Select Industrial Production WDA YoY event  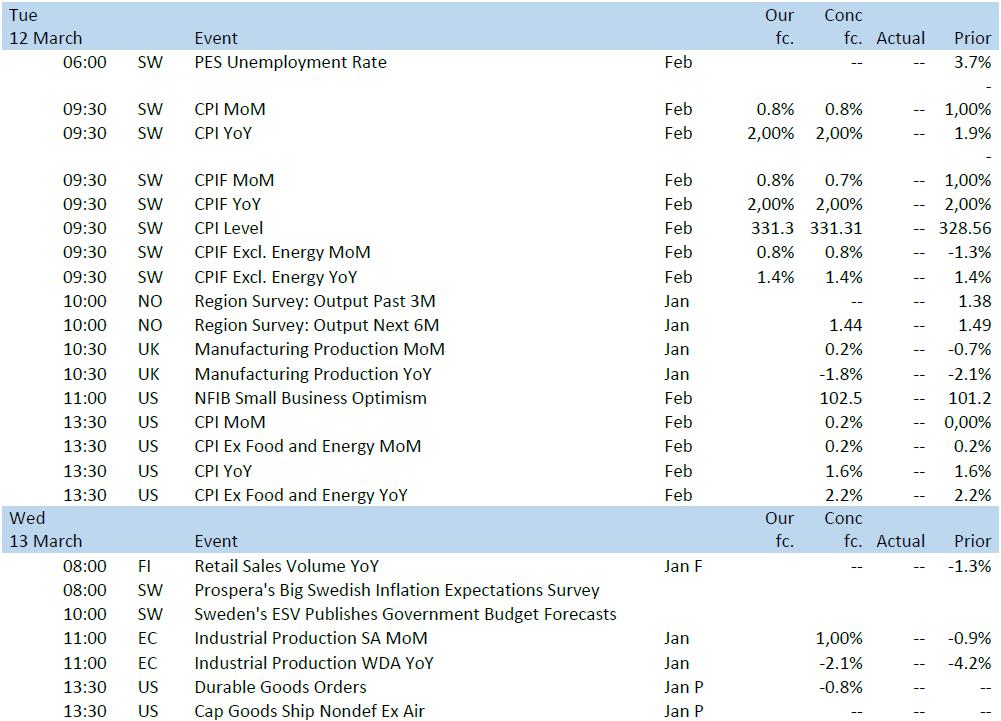314,664
